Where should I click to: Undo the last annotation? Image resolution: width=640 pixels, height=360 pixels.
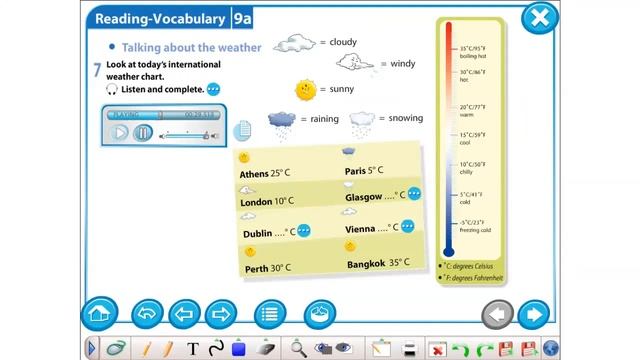click(x=461, y=349)
